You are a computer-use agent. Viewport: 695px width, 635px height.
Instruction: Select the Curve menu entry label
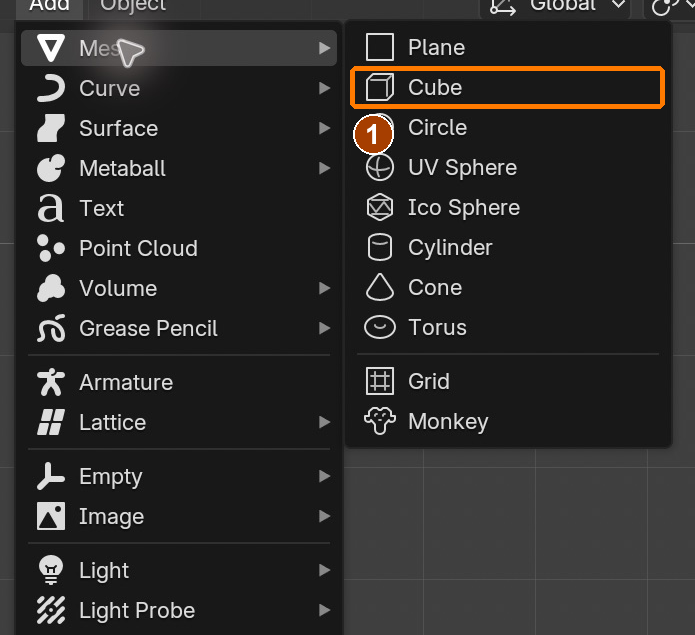(109, 88)
